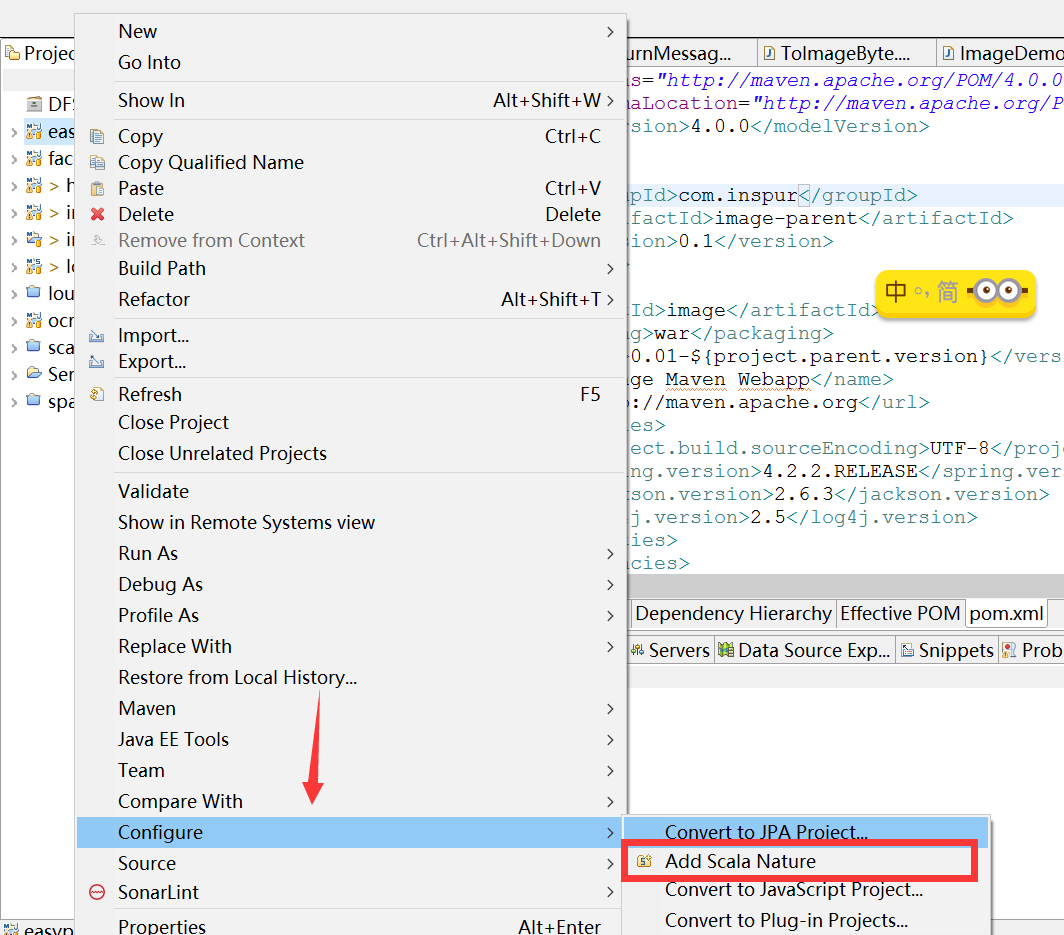Click the Project Explorer folder icon
This screenshot has width=1064, height=935.
click(x=12, y=53)
